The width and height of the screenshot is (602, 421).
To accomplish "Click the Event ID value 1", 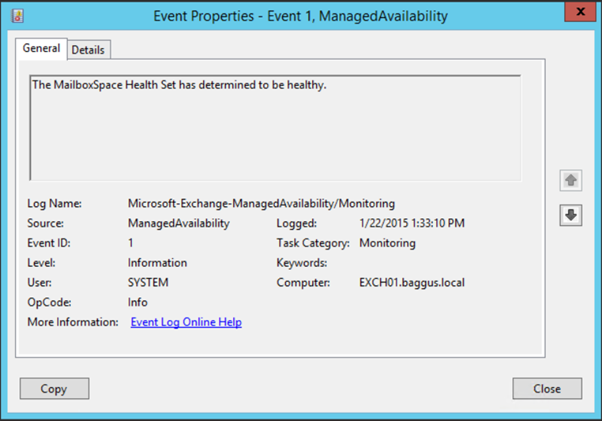I will [x=132, y=243].
